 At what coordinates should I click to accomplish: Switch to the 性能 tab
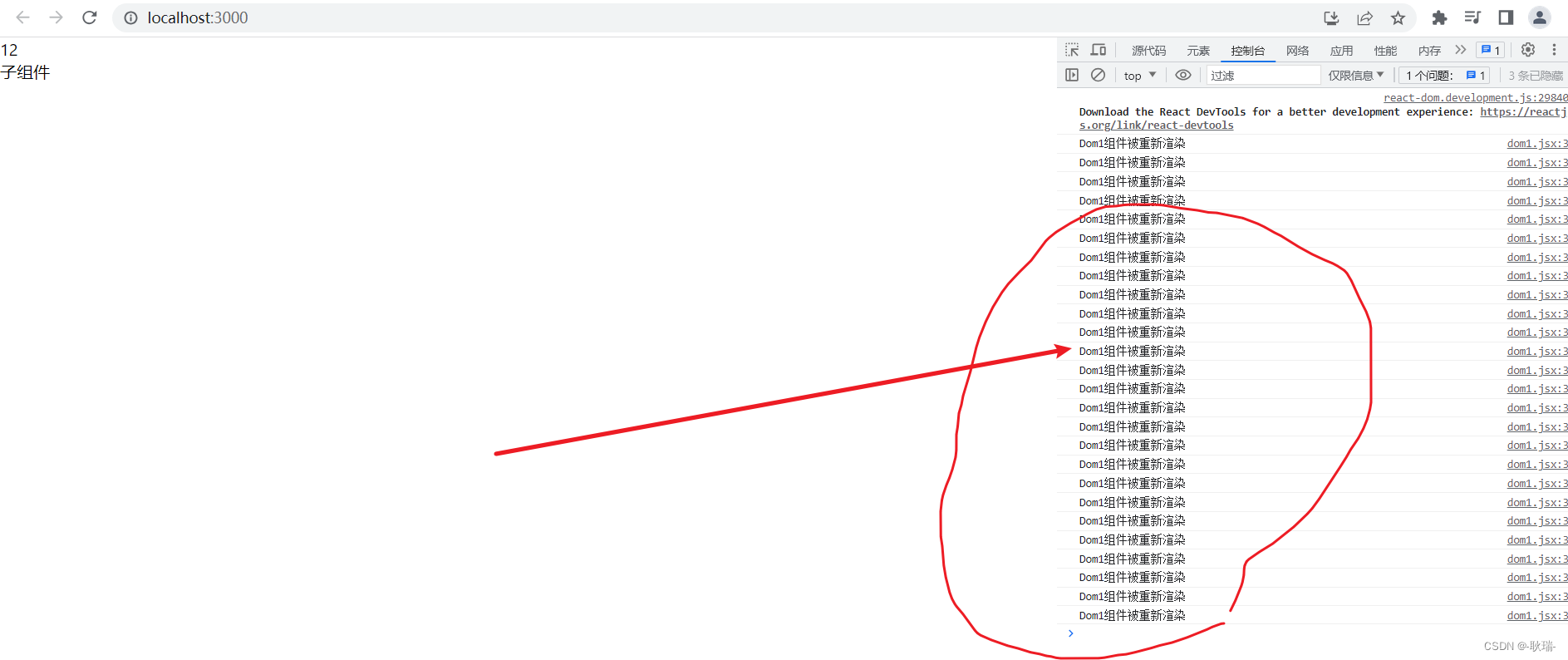click(x=1385, y=51)
